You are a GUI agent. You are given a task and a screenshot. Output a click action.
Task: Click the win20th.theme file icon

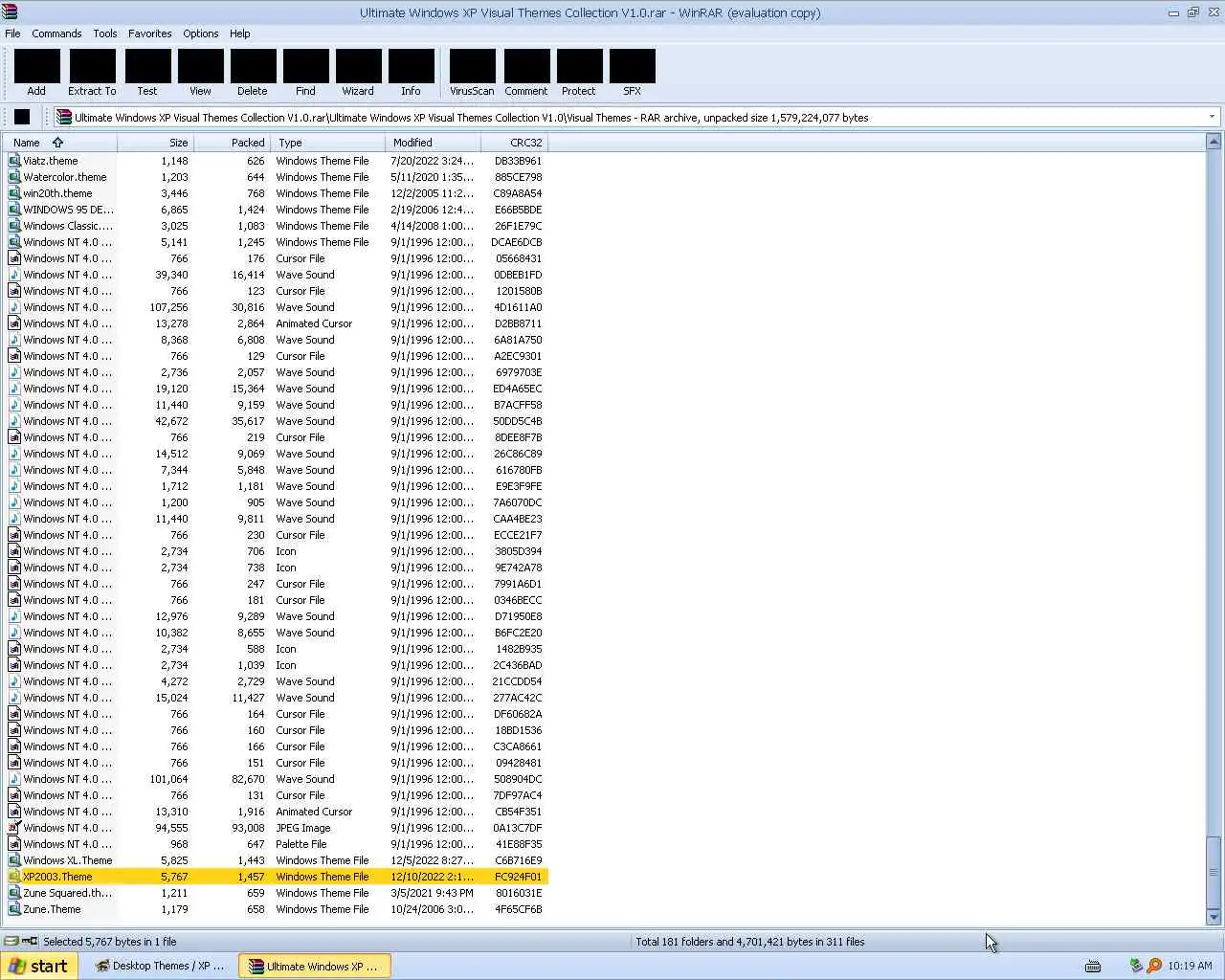(14, 193)
